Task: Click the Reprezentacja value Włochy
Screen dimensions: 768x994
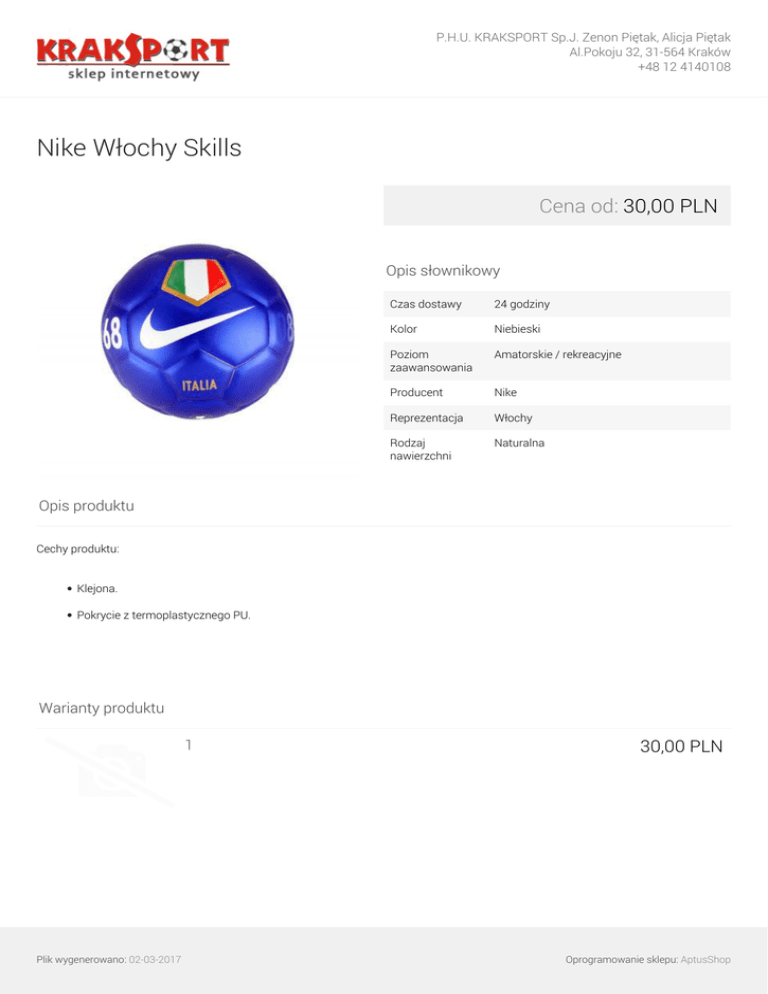Action: 513,418
